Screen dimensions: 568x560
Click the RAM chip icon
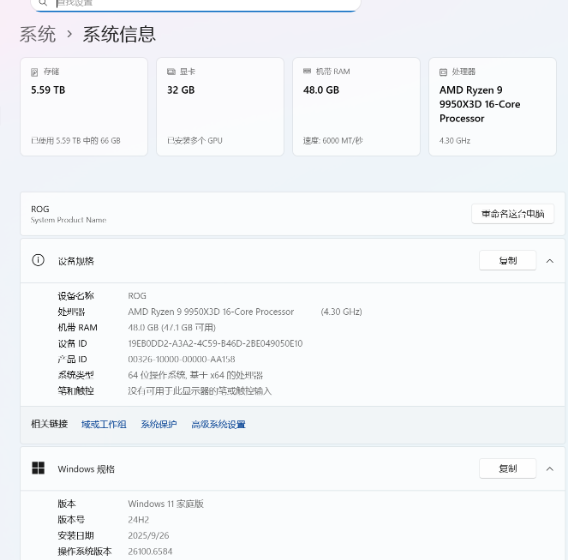click(307, 71)
